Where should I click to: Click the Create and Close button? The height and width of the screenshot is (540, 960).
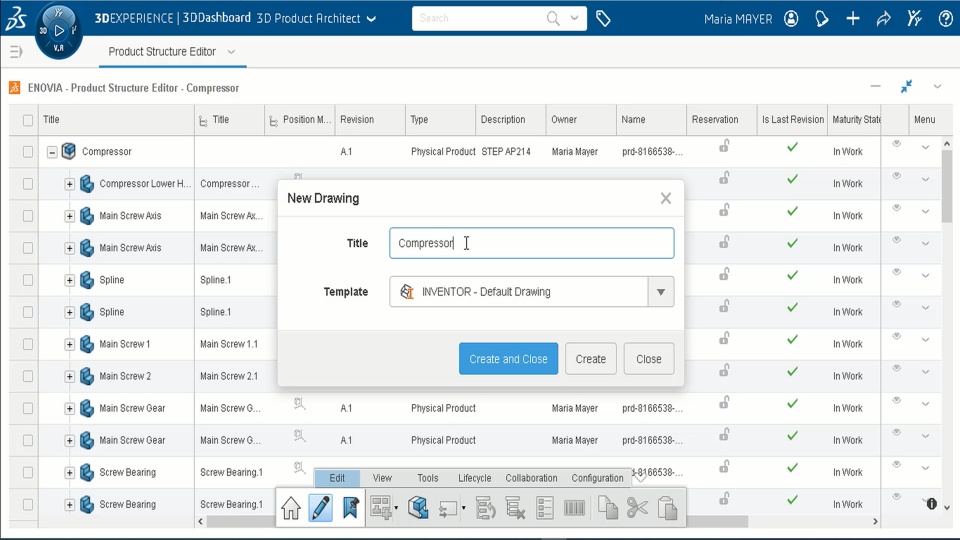pos(508,359)
